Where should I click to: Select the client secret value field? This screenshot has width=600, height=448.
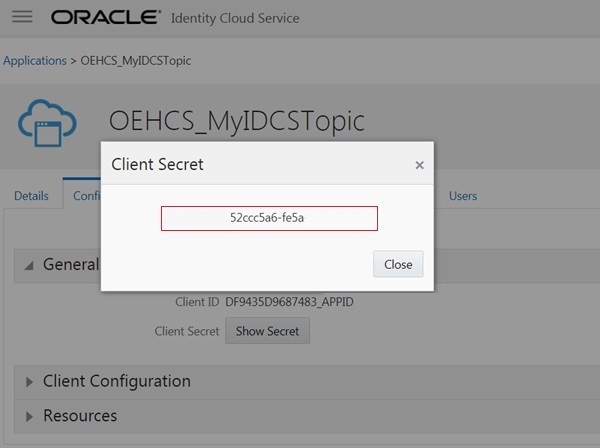pyautogui.click(x=269, y=218)
